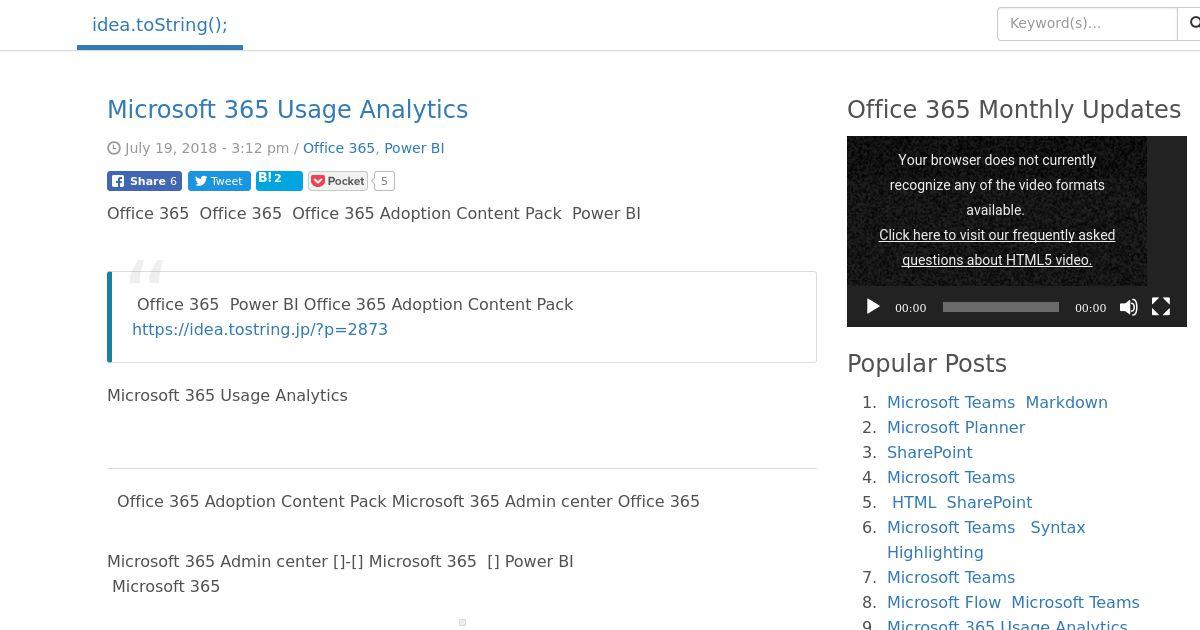Click the Popular Posts heading
Image resolution: width=1200 pixels, height=630 pixels.
927,363
